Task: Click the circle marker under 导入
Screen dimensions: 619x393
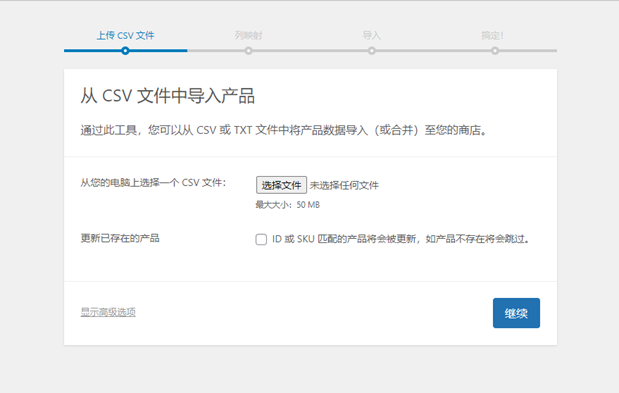Action: (x=371, y=51)
